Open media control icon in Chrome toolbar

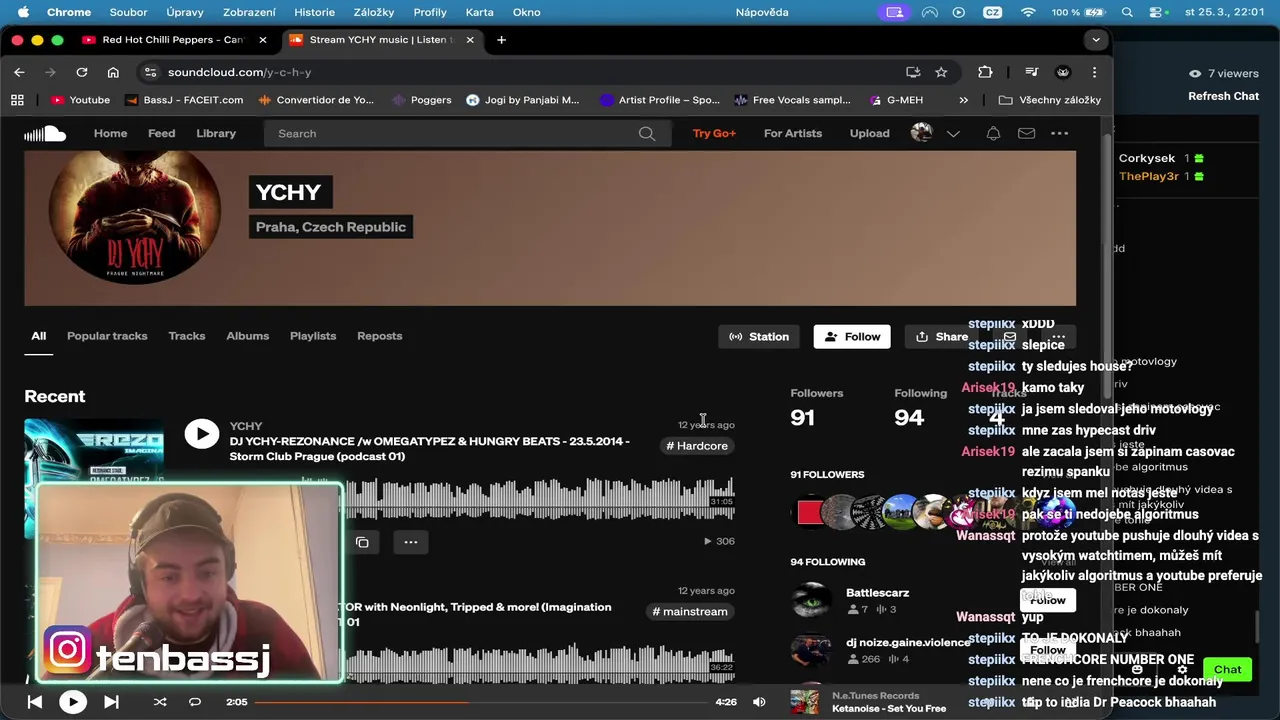[1032, 72]
